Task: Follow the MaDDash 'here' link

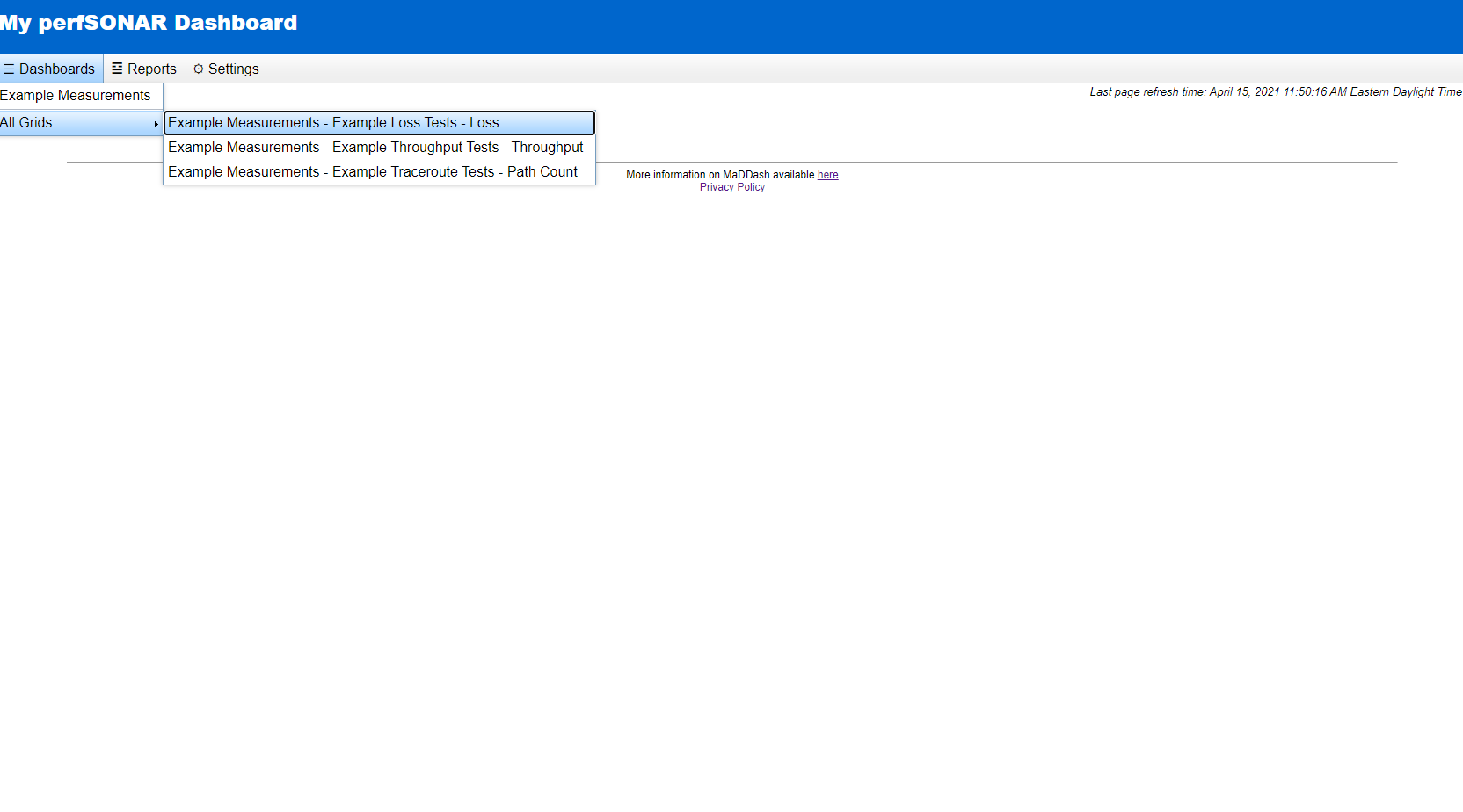Action: (827, 175)
